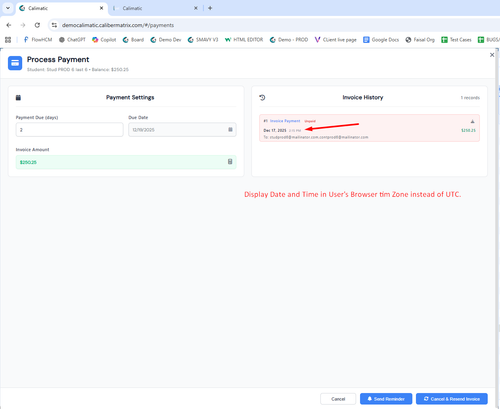
Task: Click the Process Payment card icon
Action: click(x=15, y=63)
